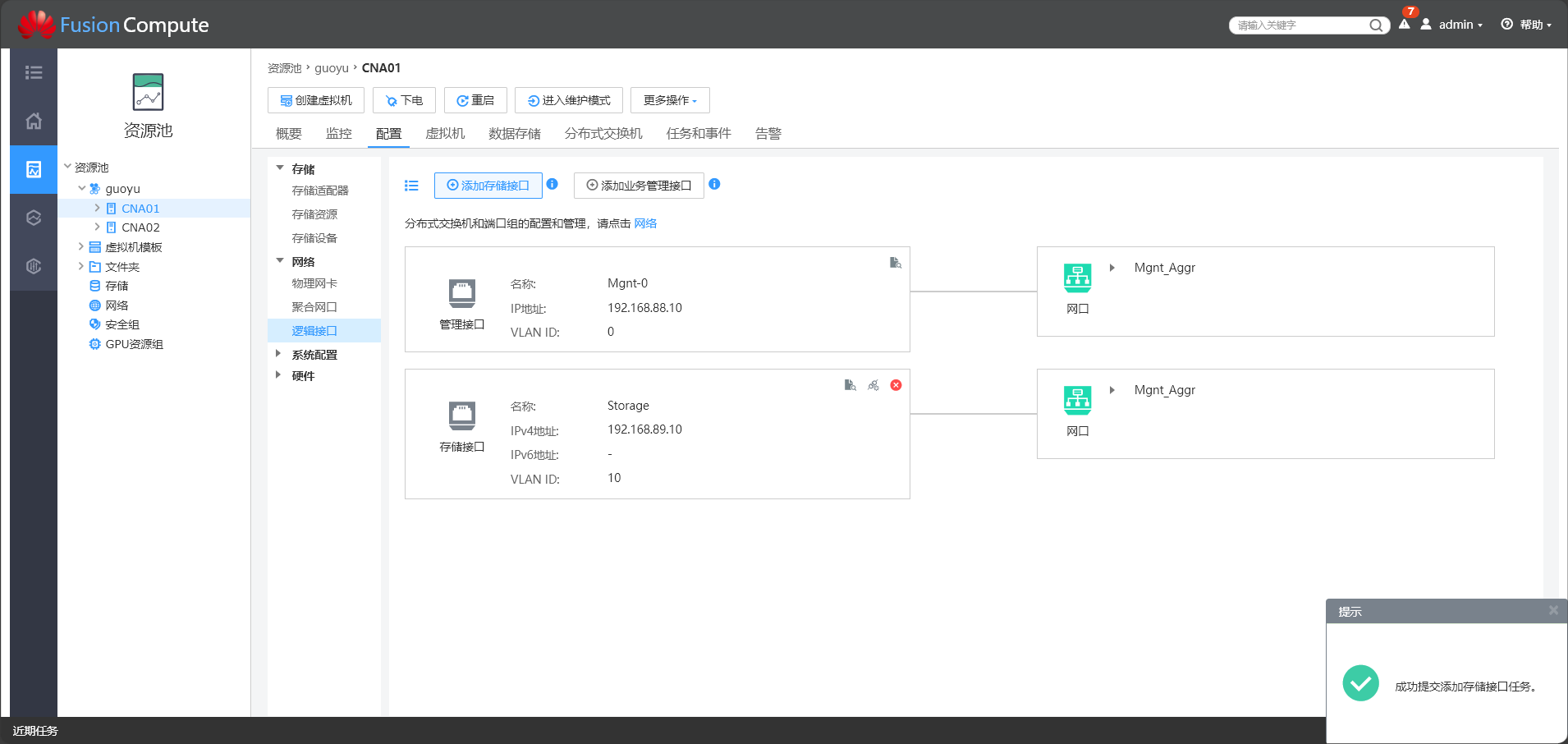Viewport: 1568px width, 744px height.
Task: Click the 下电 power off button
Action: click(x=404, y=100)
